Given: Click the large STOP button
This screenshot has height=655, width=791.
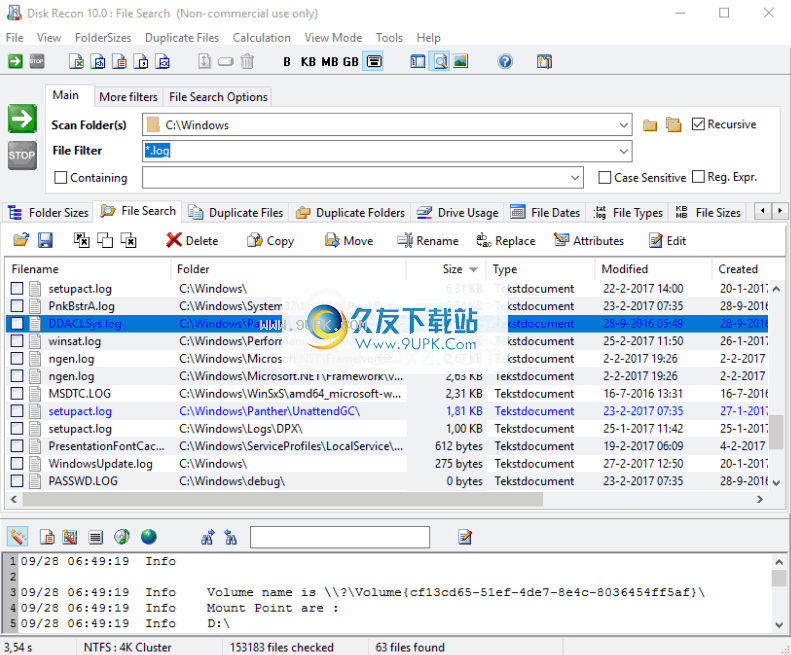Looking at the screenshot, I should tap(22, 155).
